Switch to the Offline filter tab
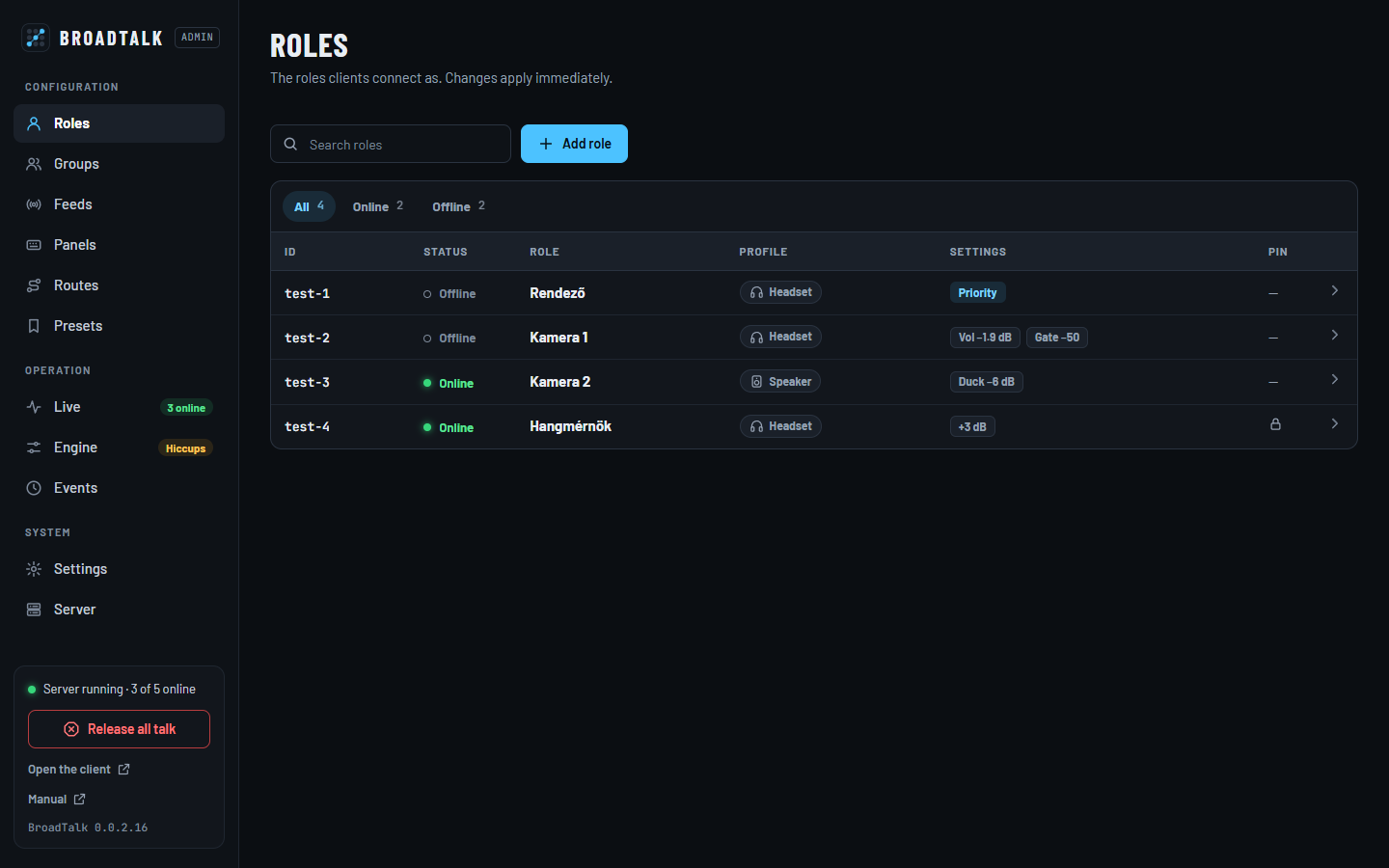Viewport: 1389px width, 868px height. coord(459,206)
